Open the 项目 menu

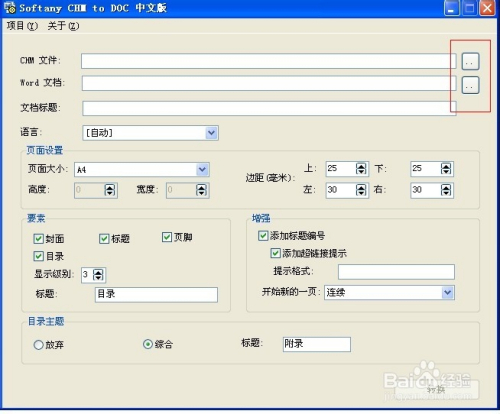(22, 26)
